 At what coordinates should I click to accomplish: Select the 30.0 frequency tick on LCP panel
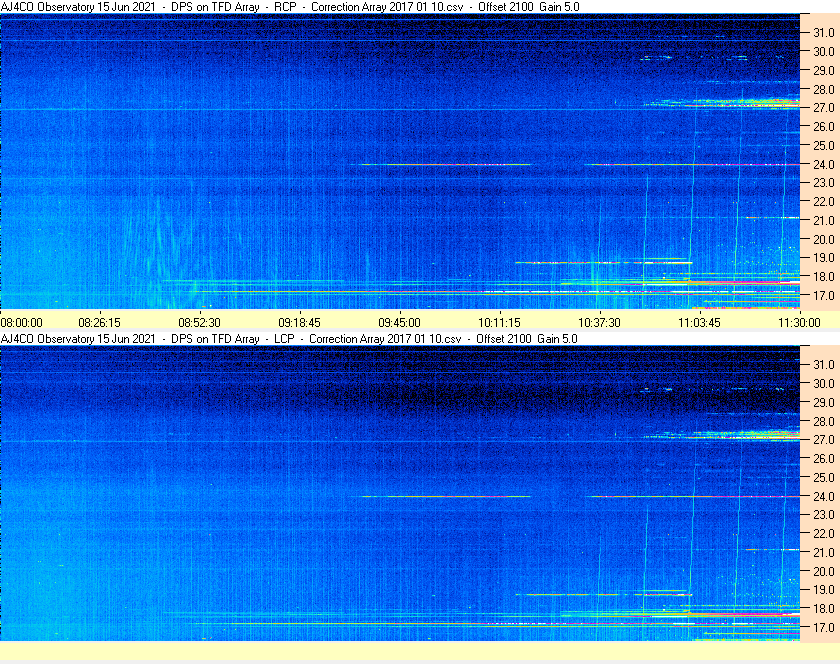coord(823,383)
